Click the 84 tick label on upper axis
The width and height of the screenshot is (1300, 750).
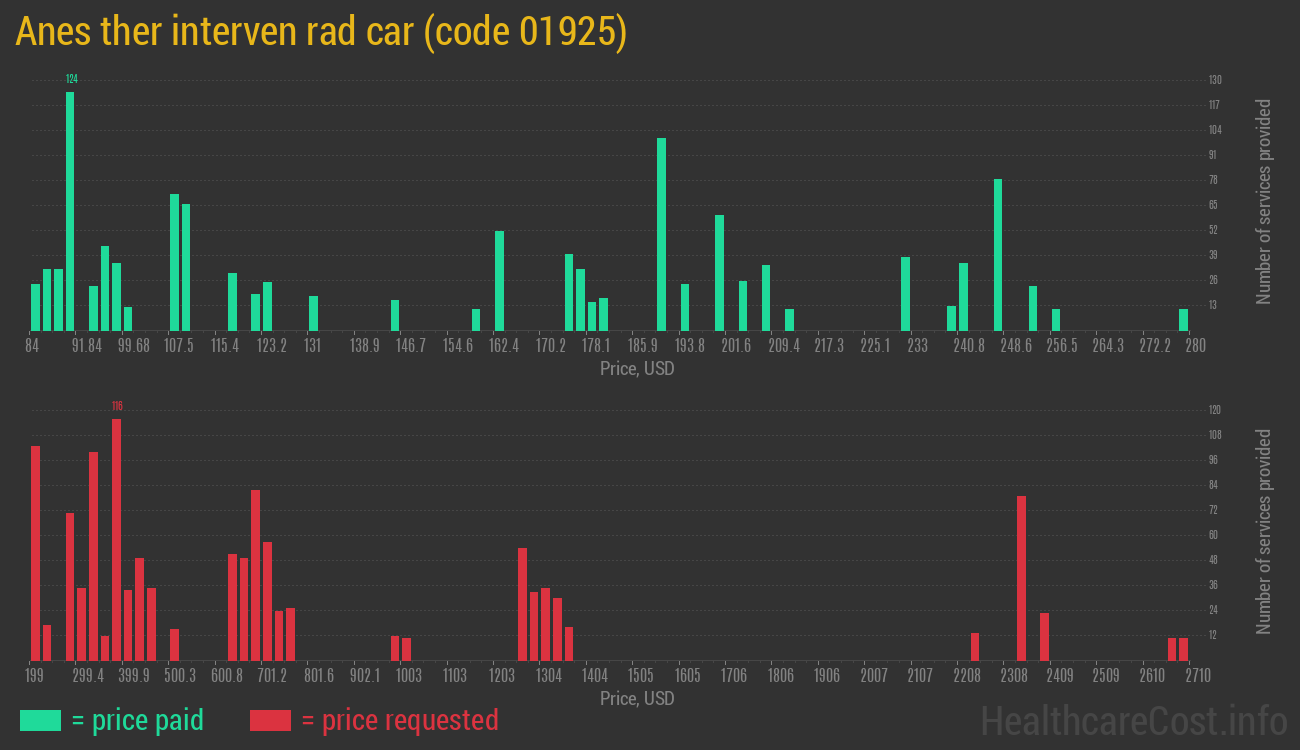(x=32, y=346)
